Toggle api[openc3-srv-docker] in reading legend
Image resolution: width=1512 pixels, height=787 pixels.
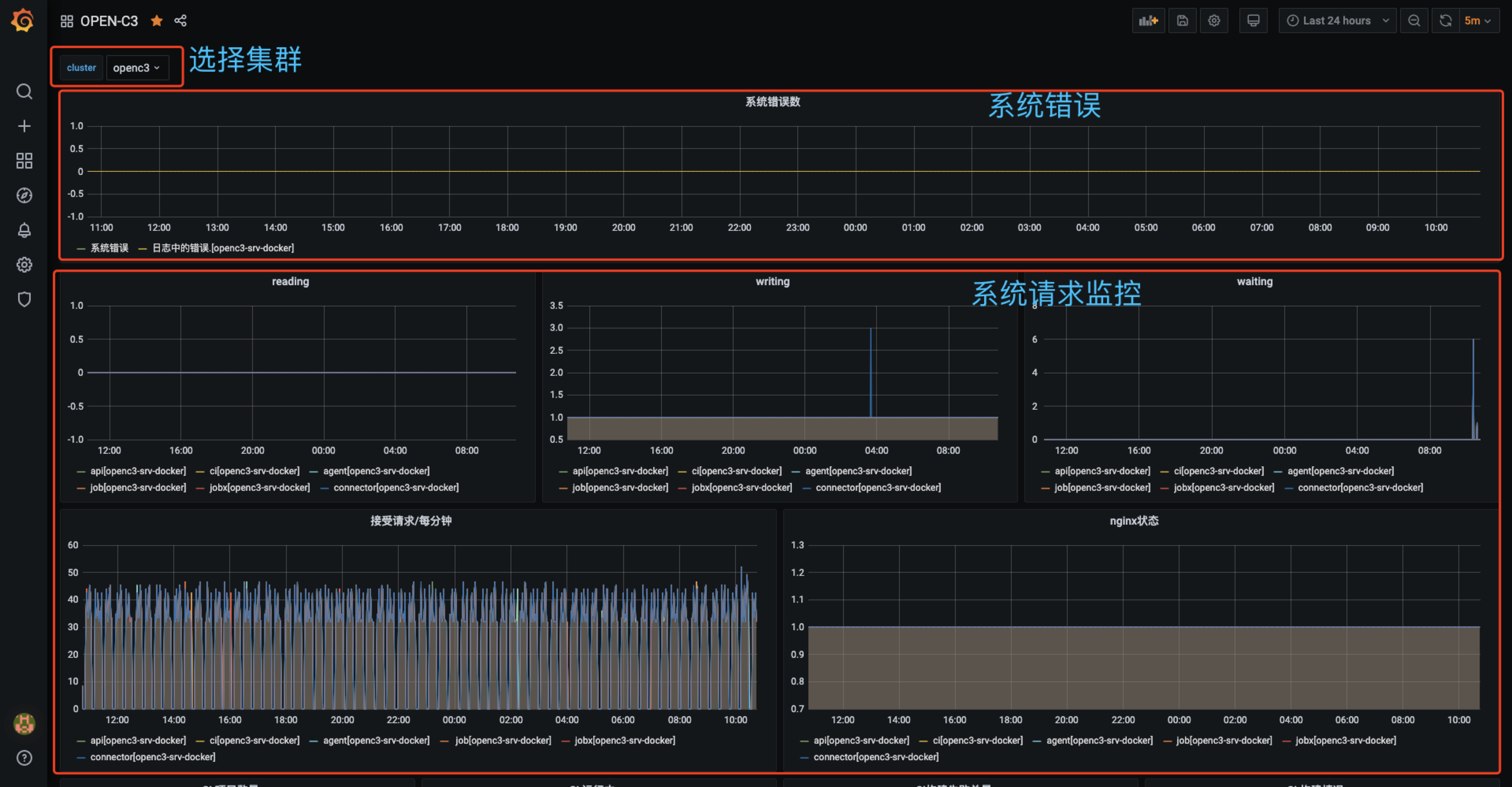click(x=138, y=471)
